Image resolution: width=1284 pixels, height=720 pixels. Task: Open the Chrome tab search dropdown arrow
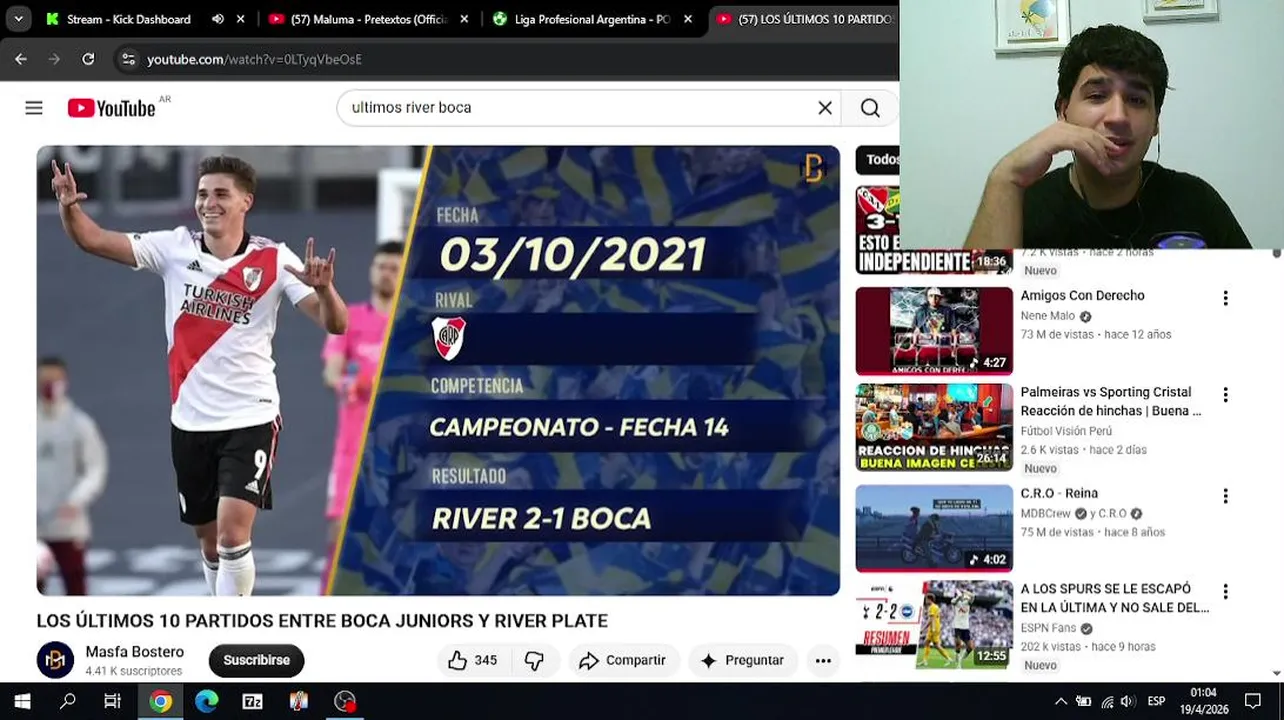point(18,19)
